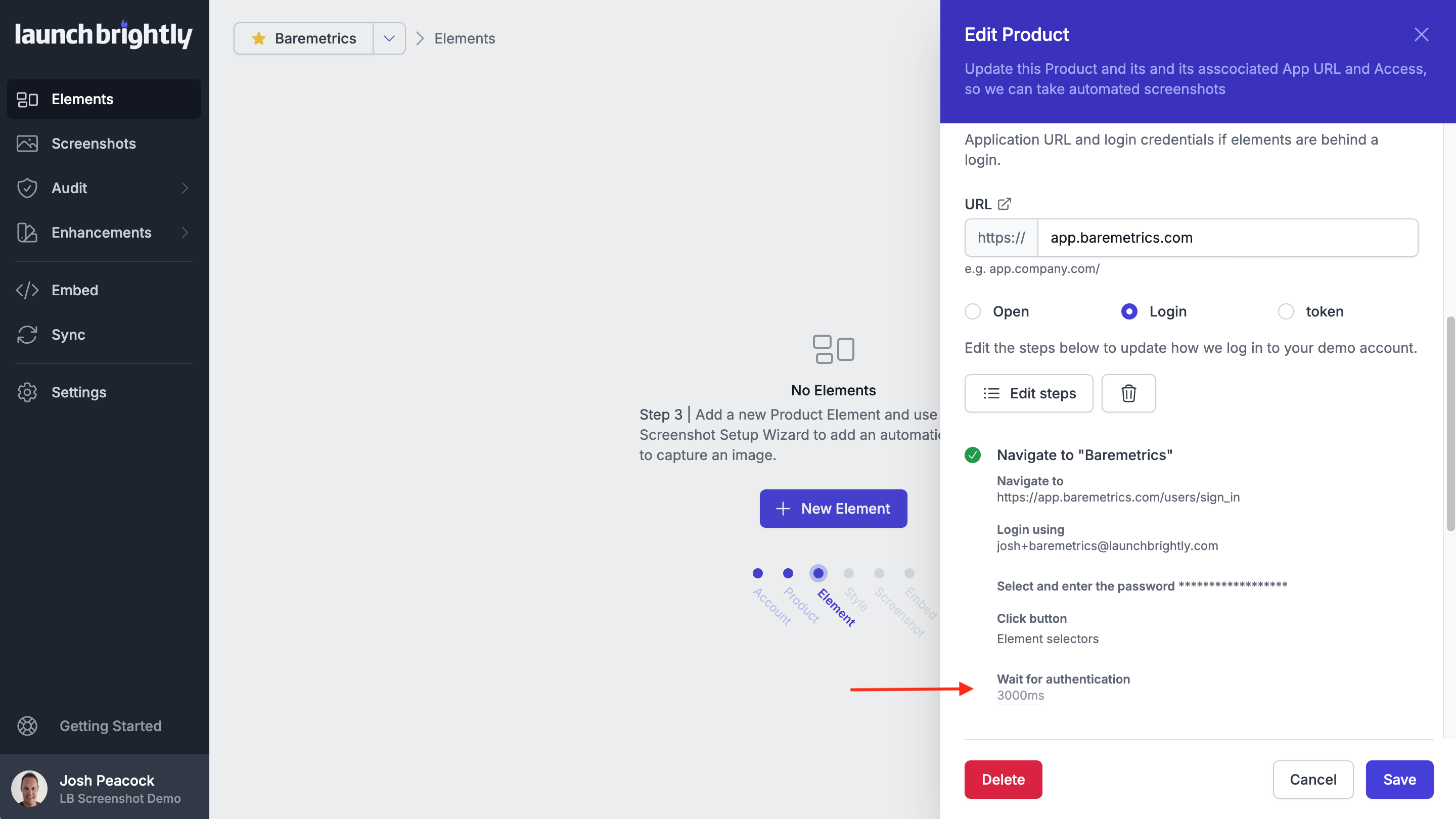Open the Sync section icon
Viewport: 1456px width, 819px height.
point(27,335)
